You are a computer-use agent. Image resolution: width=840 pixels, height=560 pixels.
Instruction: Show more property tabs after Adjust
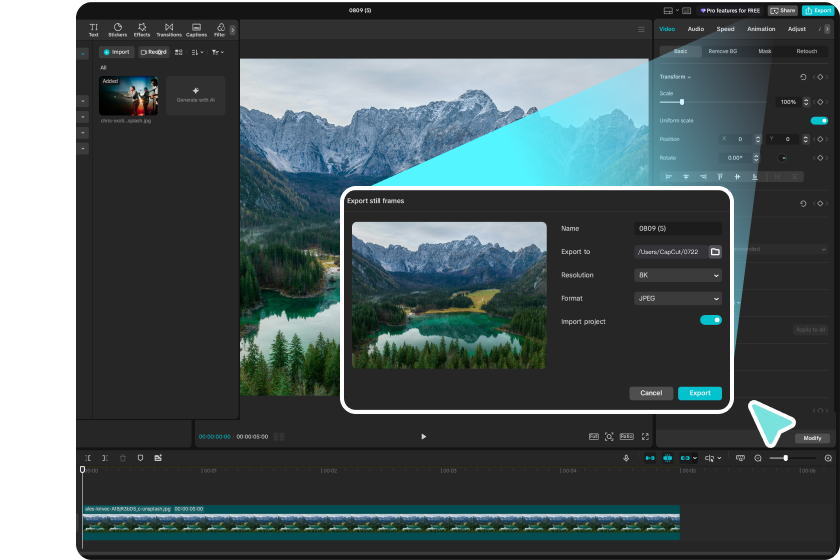(x=827, y=29)
